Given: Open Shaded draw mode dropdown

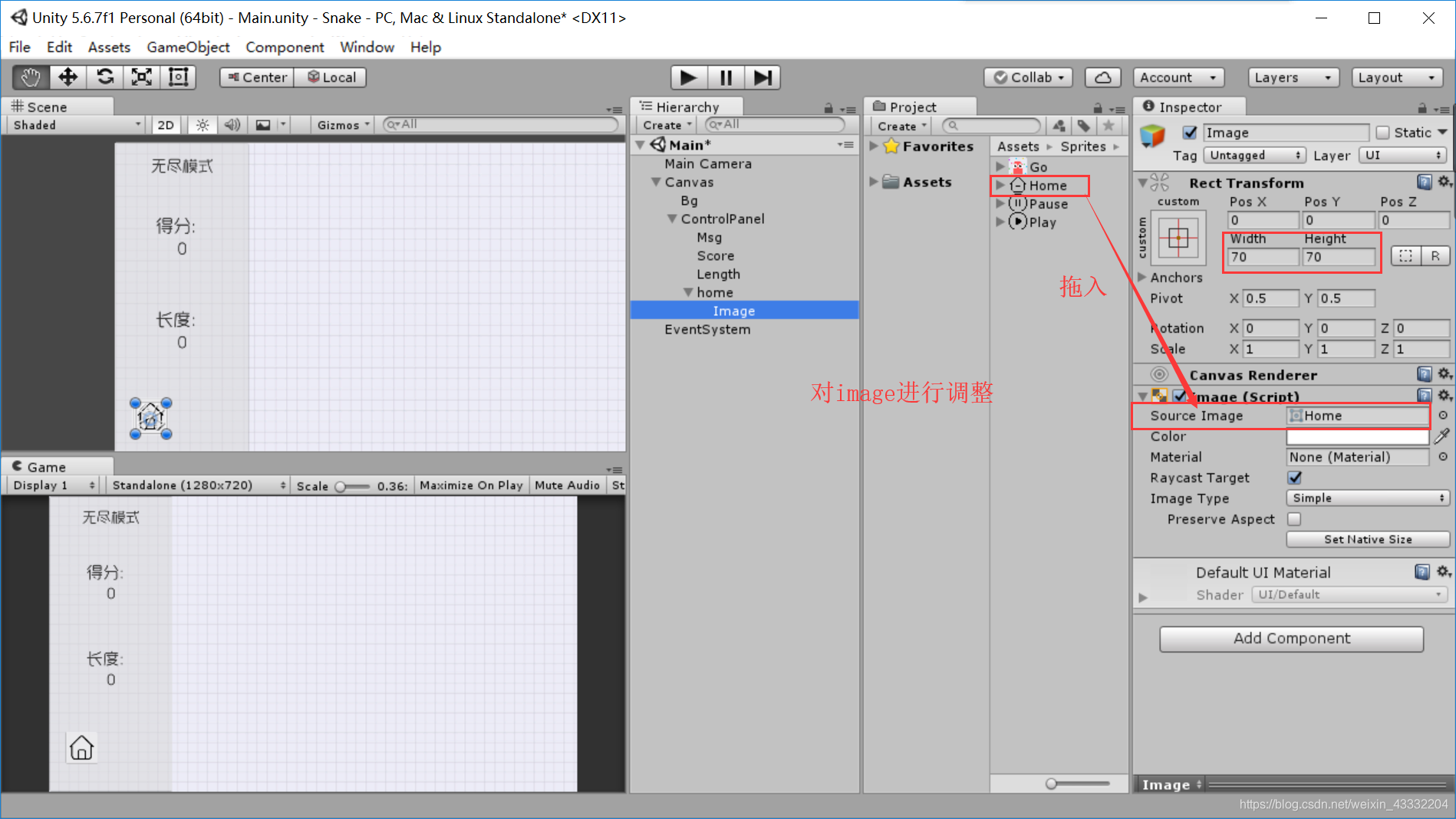Looking at the screenshot, I should pos(77,125).
